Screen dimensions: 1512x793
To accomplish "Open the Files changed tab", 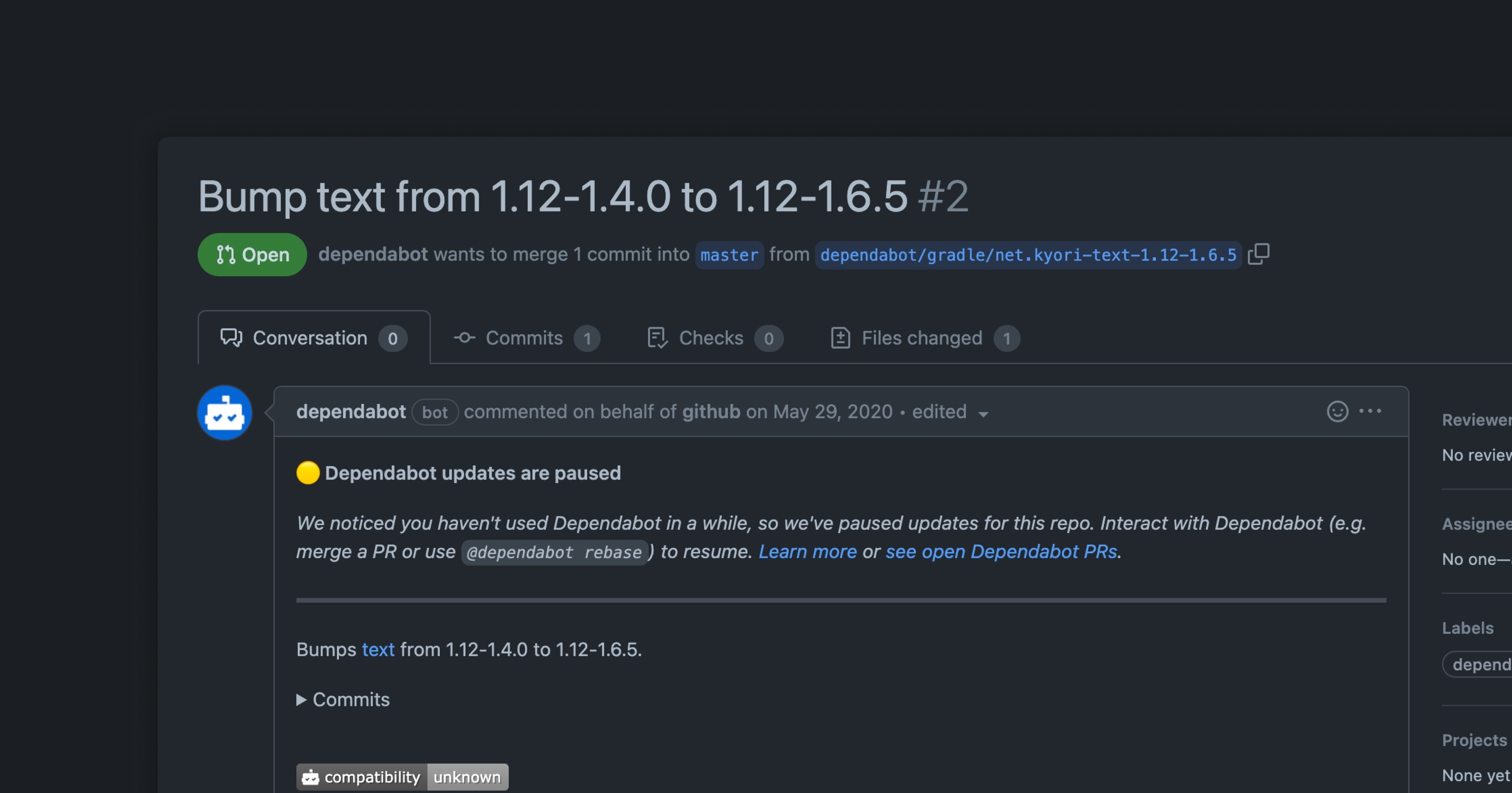I will coord(922,338).
